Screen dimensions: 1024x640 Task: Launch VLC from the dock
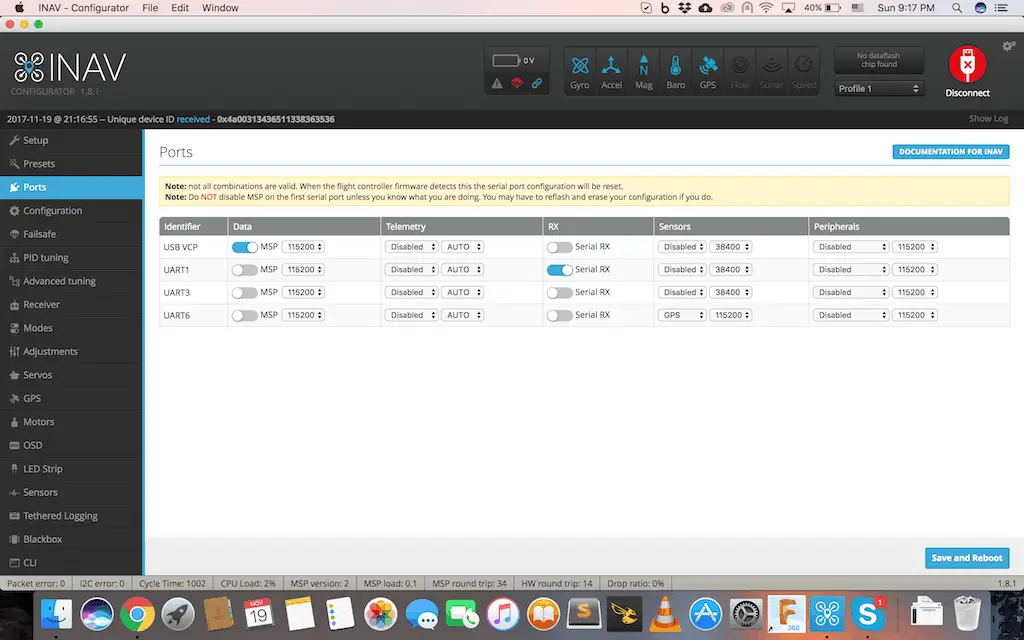pyautogui.click(x=665, y=614)
